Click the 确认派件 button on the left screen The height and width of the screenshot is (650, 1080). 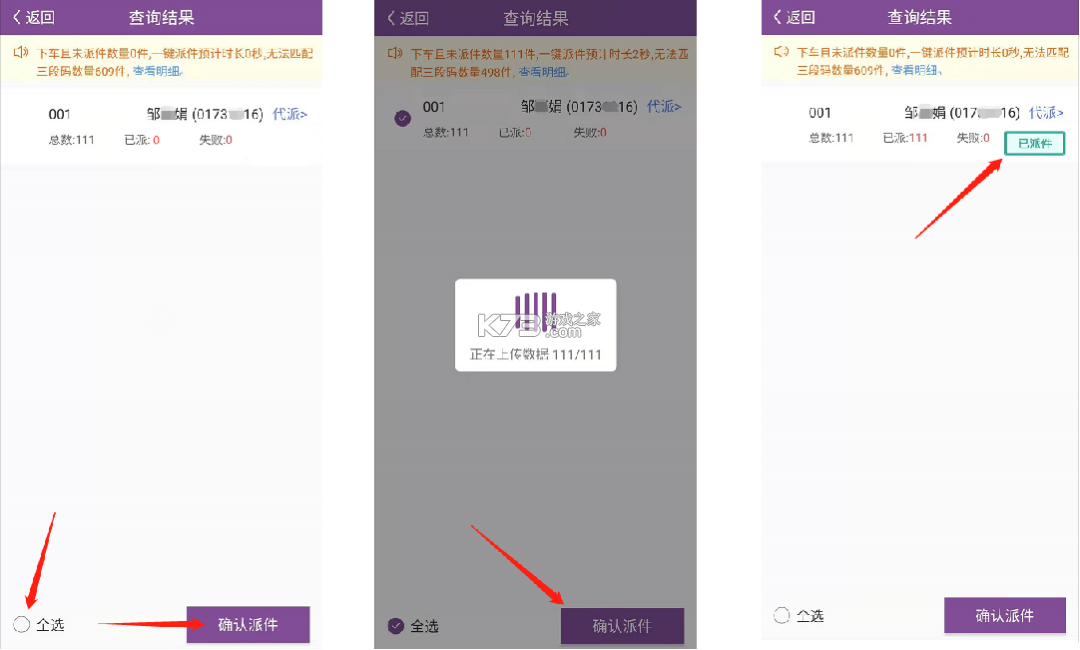[x=248, y=624]
